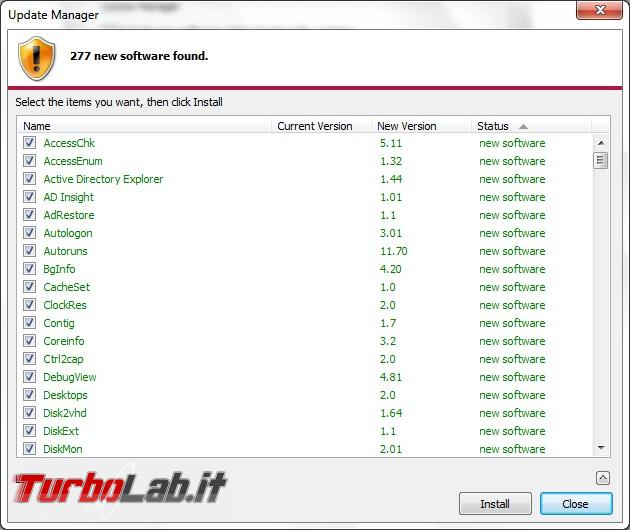This screenshot has width=630, height=530.
Task: Deselect the AdRestore checkbox
Action: point(29,215)
